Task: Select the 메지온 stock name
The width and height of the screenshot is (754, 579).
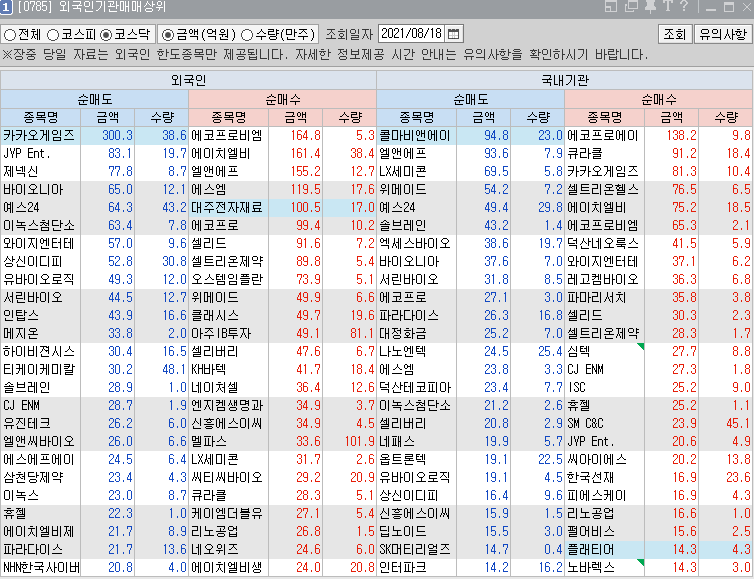Action: 21,333
